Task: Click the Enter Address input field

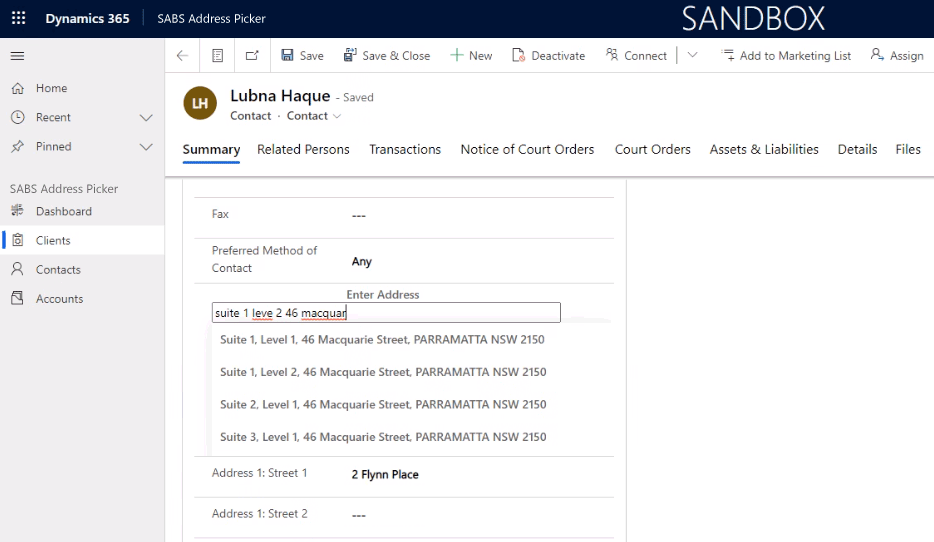Action: 386,313
